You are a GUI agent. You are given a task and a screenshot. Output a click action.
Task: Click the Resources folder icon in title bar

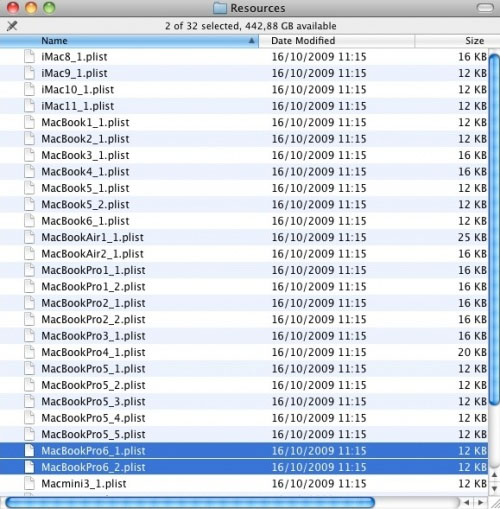click(220, 8)
